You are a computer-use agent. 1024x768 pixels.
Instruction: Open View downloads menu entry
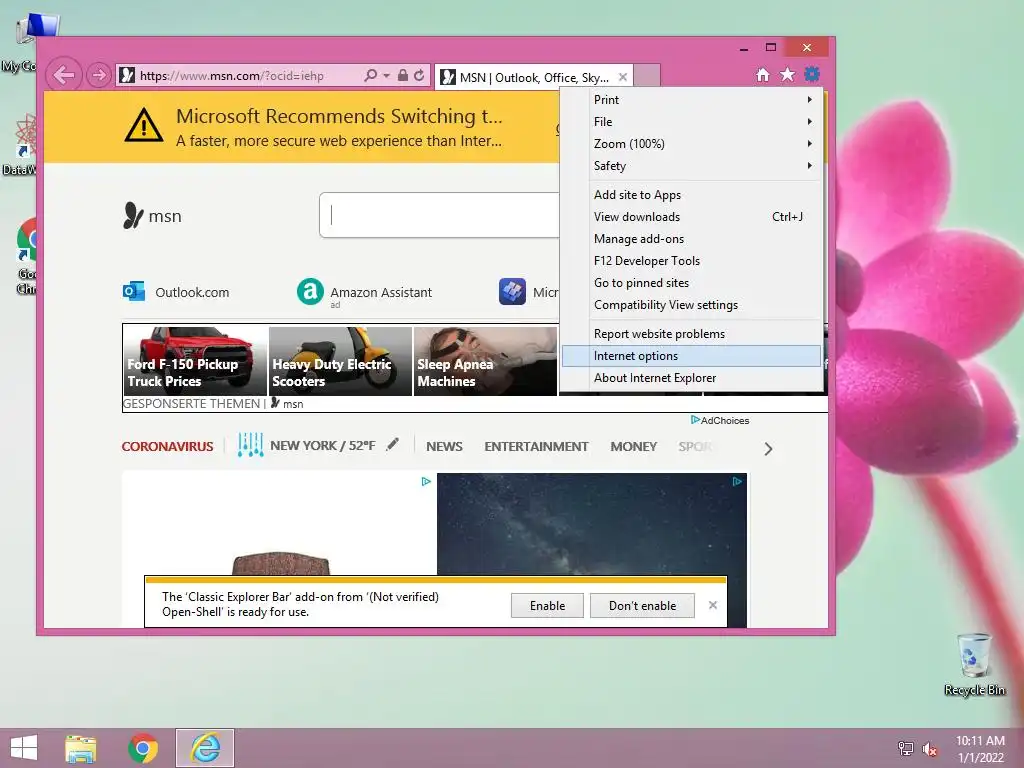pos(692,217)
